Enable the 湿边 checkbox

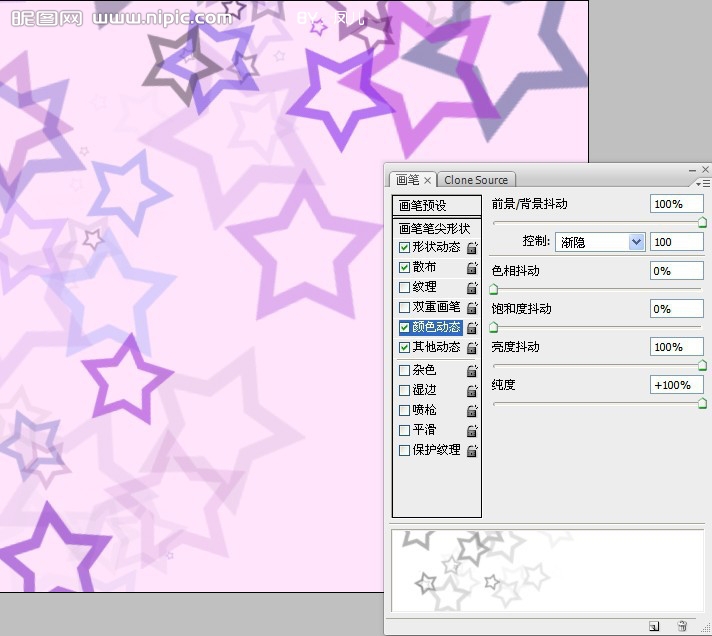404,390
